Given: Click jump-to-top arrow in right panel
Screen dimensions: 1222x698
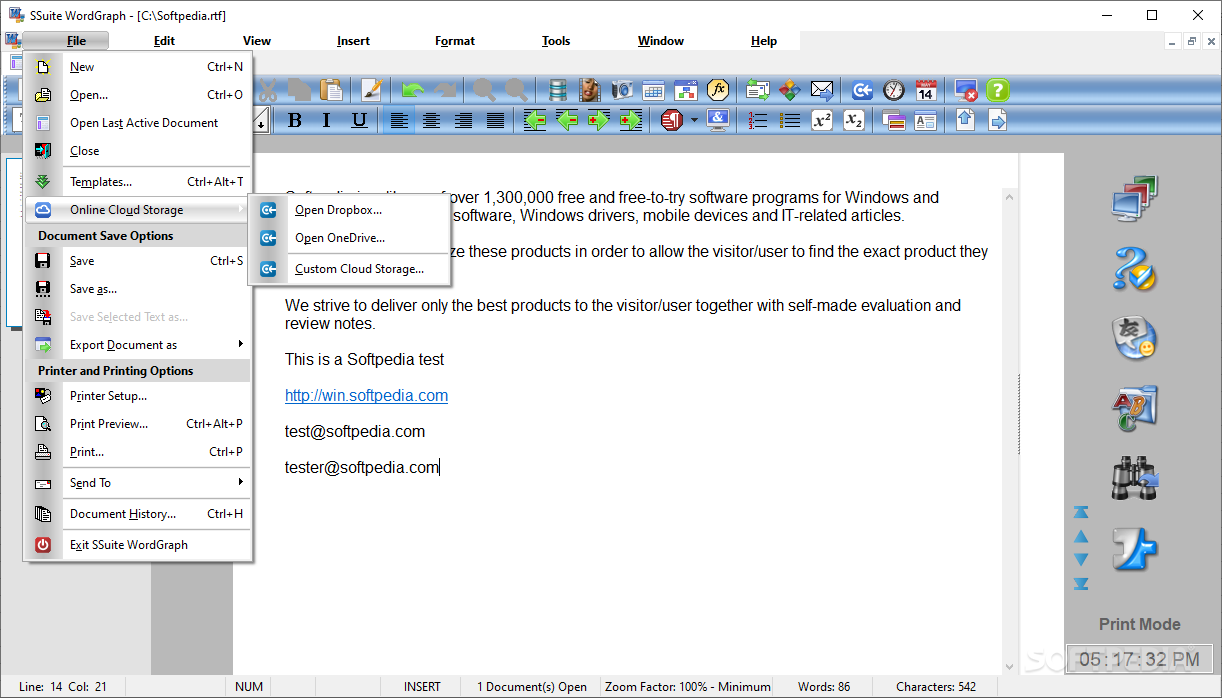Looking at the screenshot, I should (x=1081, y=512).
